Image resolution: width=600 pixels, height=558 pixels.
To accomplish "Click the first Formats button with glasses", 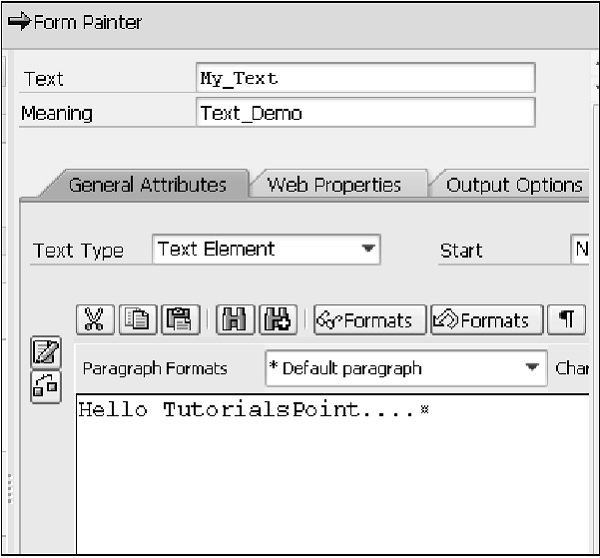I will point(369,320).
